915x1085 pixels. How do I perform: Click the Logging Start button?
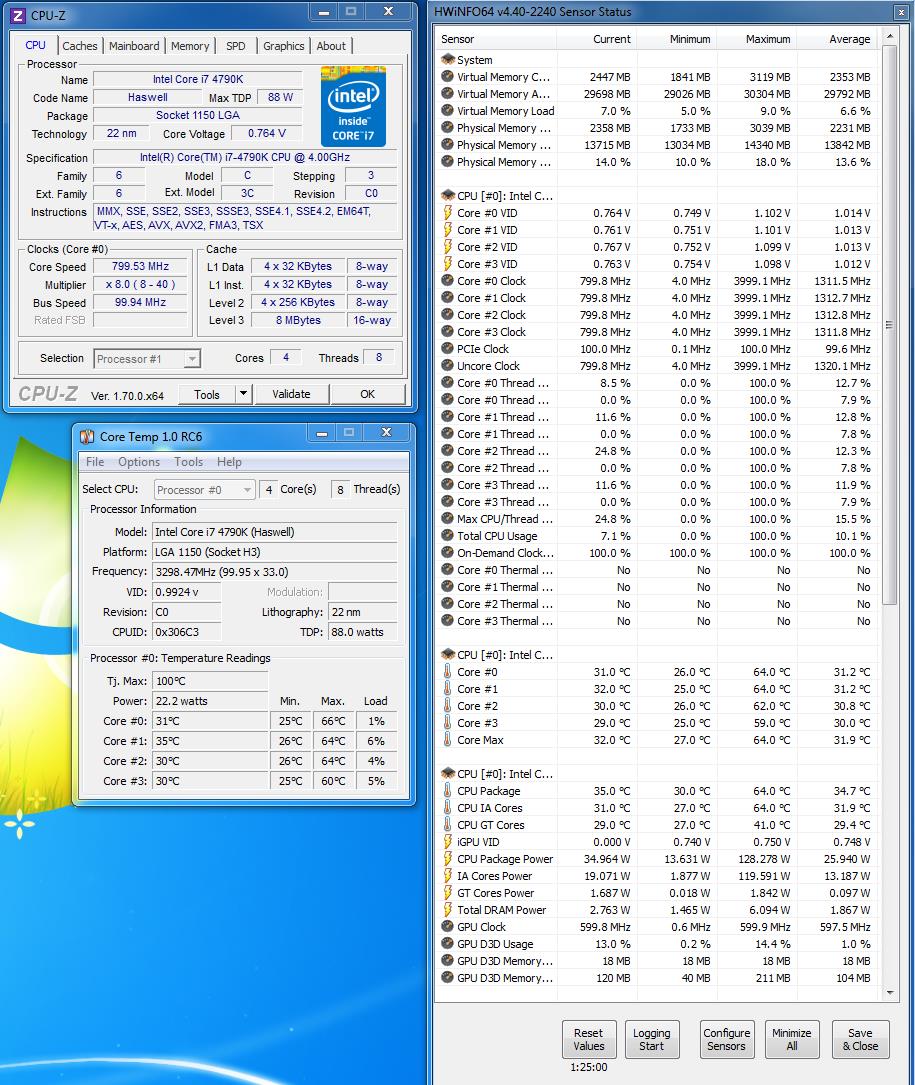point(651,1039)
